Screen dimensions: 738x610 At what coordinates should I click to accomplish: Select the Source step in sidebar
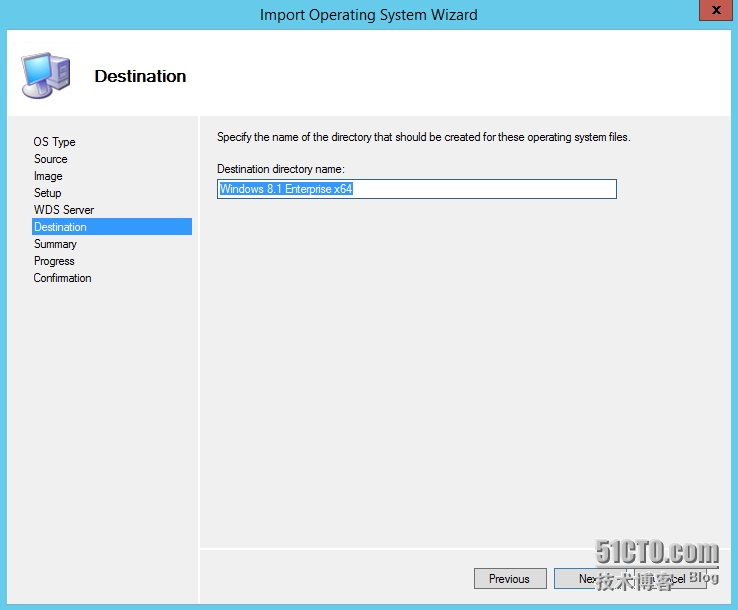coord(50,159)
